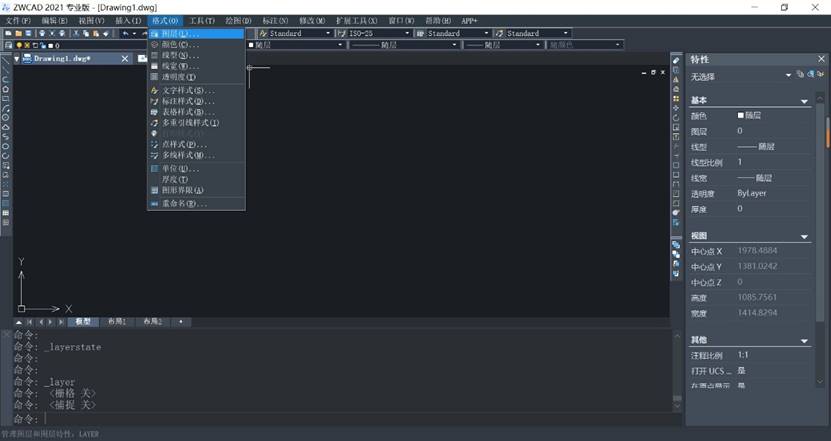Switch to the 布局1 layout tab

coord(117,322)
